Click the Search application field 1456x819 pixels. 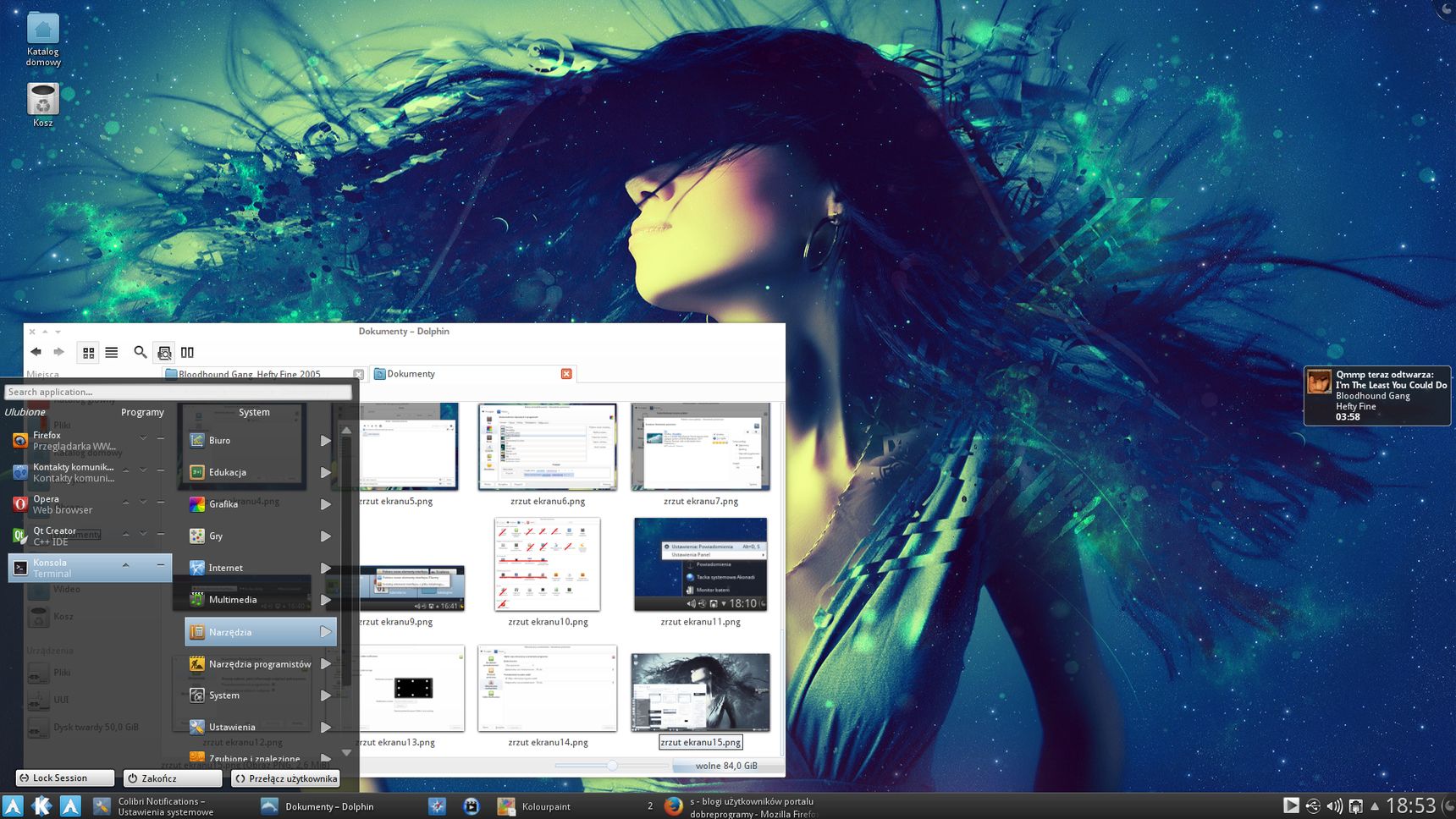[178, 392]
